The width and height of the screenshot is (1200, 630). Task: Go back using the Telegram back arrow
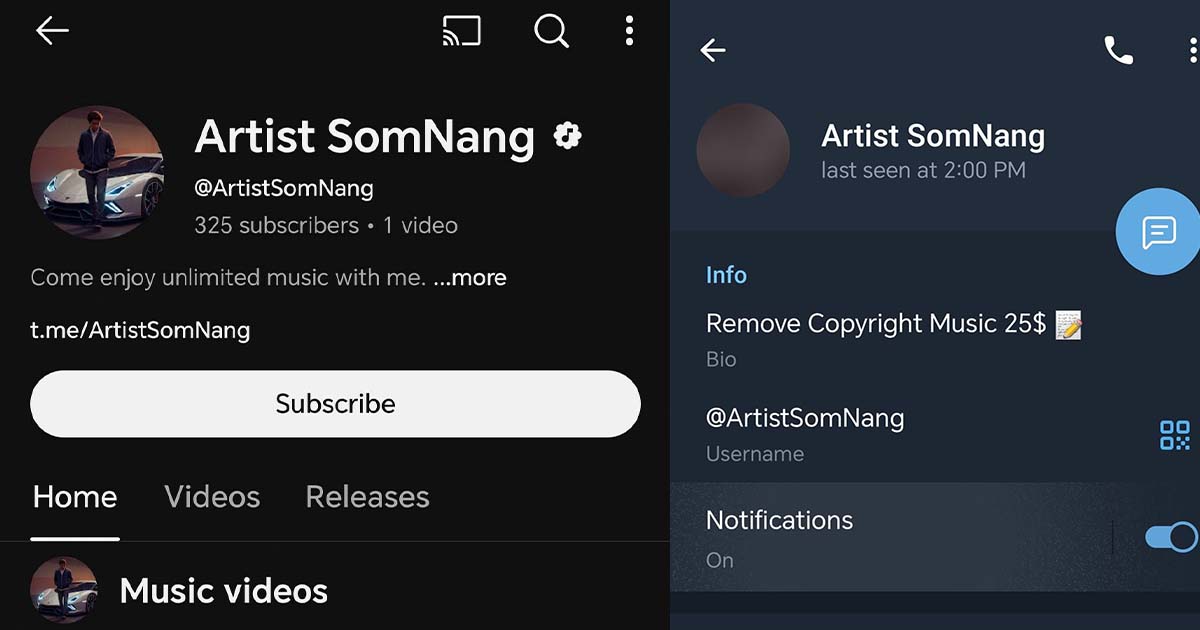pos(713,50)
